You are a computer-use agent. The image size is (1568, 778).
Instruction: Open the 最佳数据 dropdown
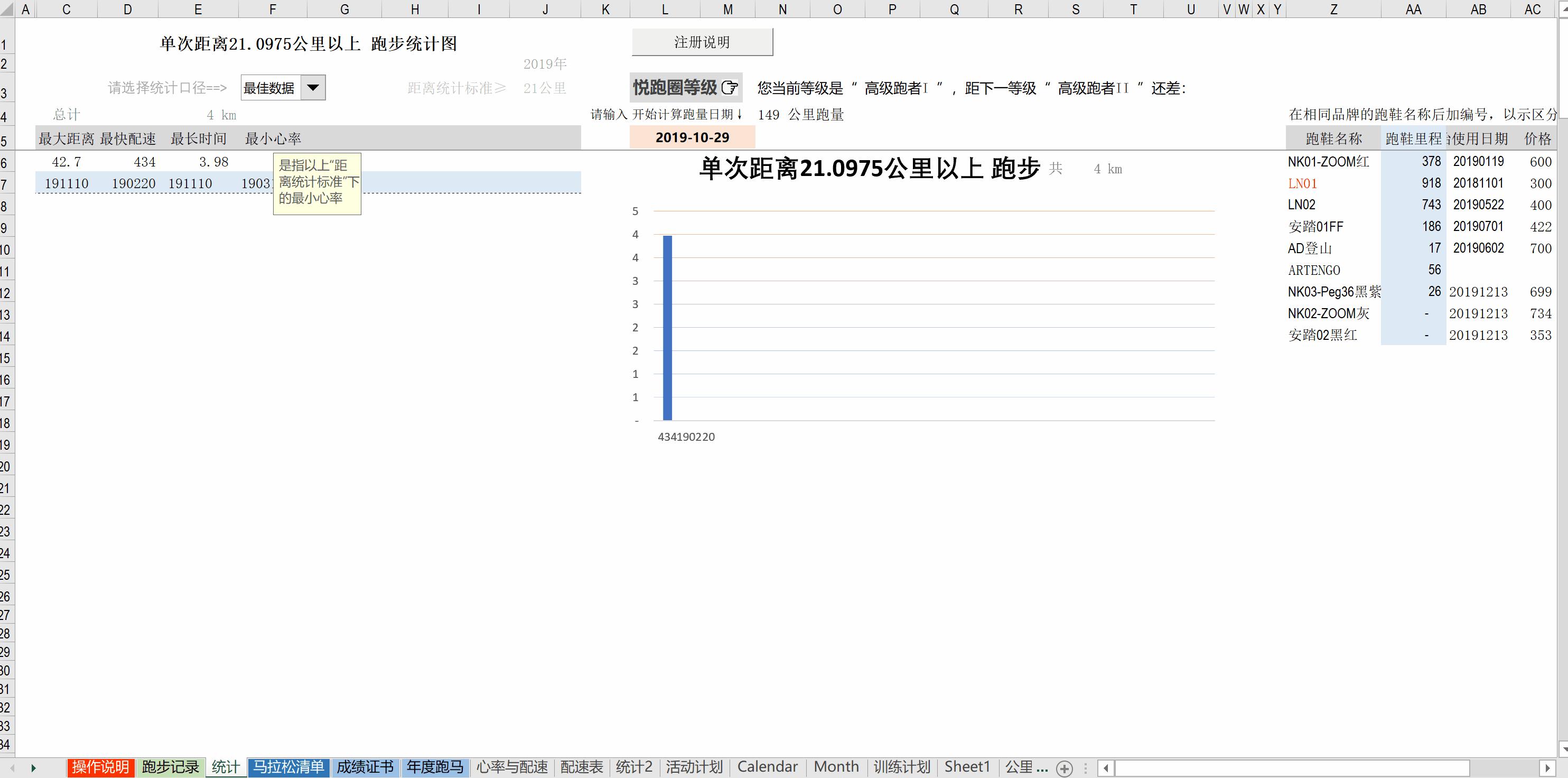coord(313,87)
